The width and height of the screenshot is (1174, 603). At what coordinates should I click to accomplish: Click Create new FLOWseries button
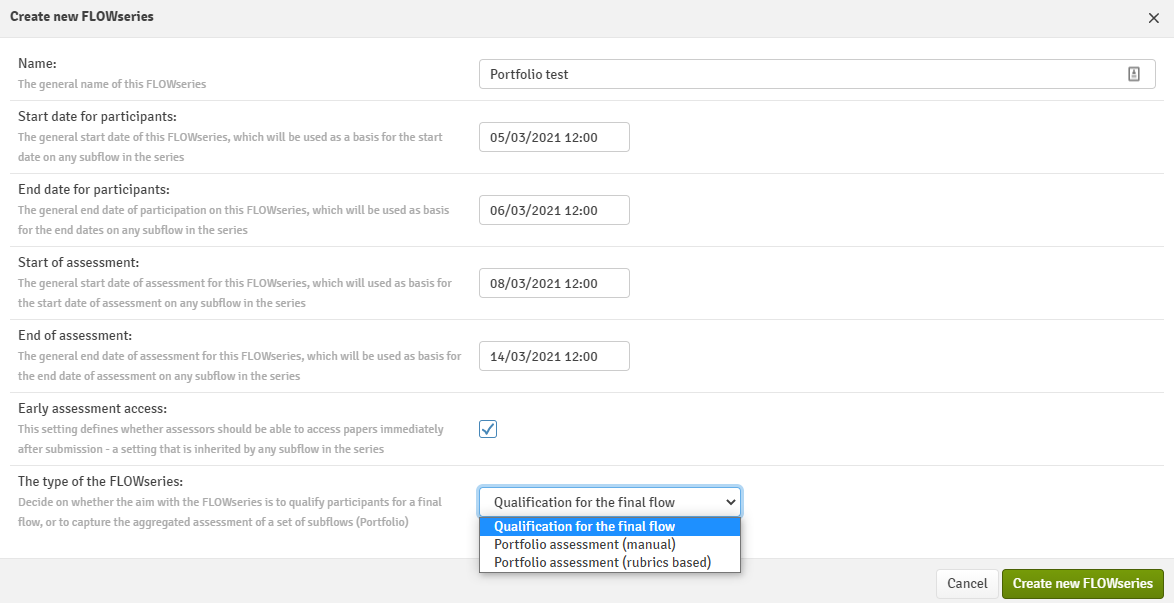1083,584
